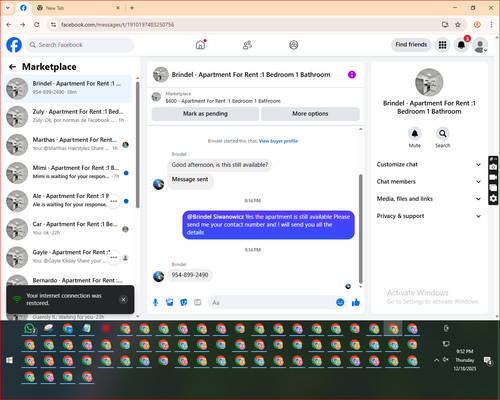This screenshot has width=500, height=400.
Task: Open the notifications bell icon
Action: (x=461, y=45)
